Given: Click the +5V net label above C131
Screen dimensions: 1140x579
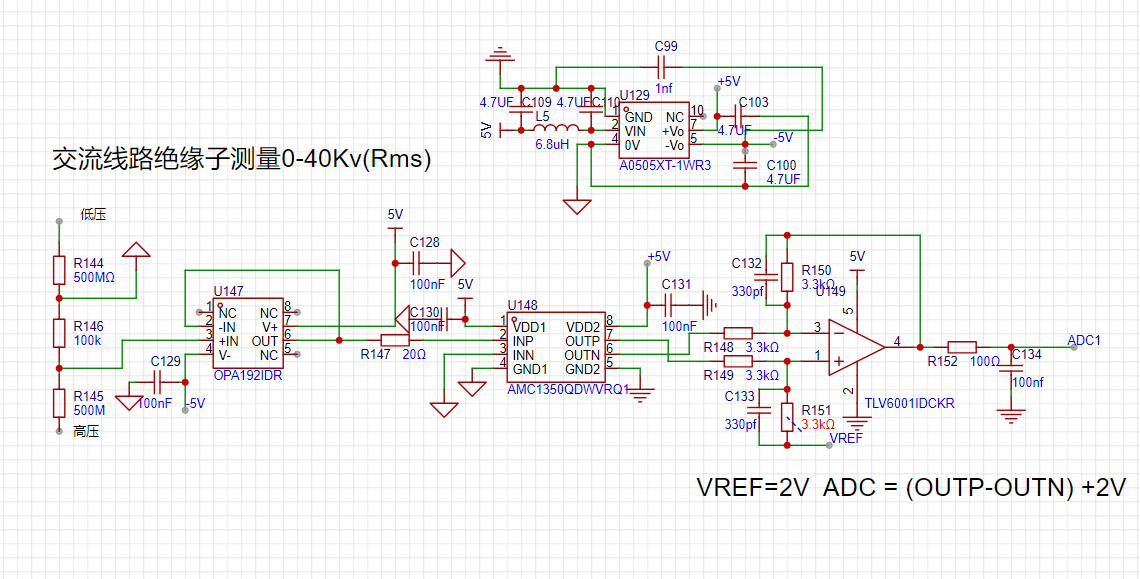Looking at the screenshot, I should pyautogui.click(x=658, y=256).
